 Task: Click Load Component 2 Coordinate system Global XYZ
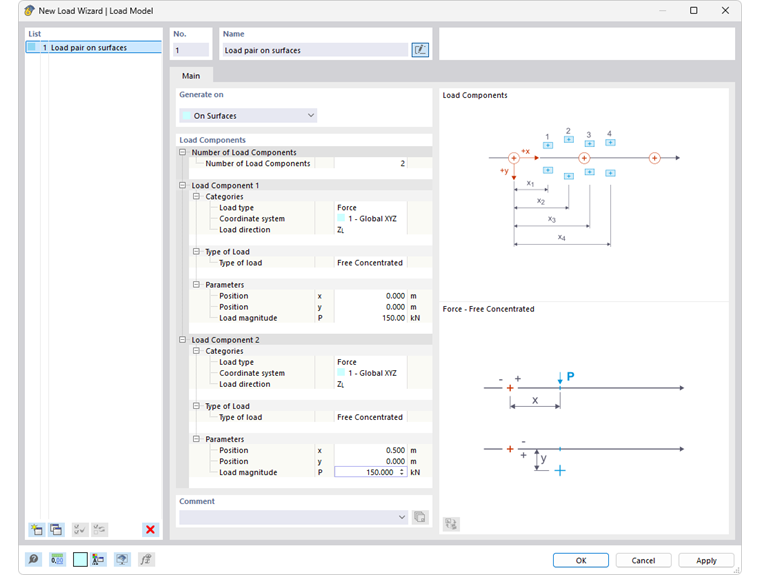point(371,373)
